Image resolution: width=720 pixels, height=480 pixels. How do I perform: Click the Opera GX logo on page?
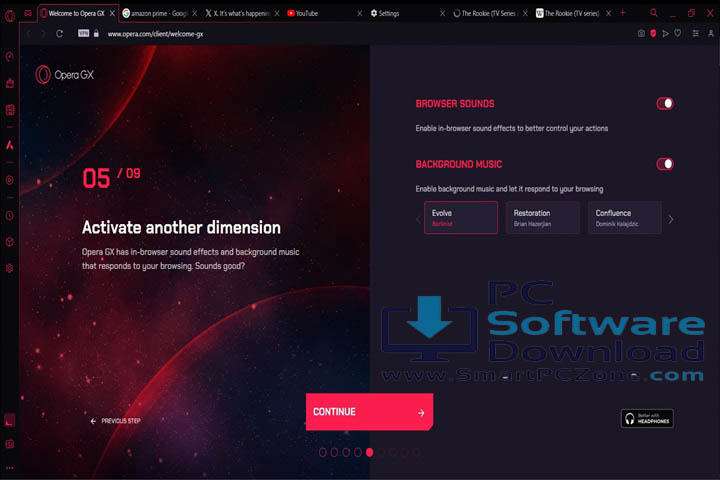(65, 75)
